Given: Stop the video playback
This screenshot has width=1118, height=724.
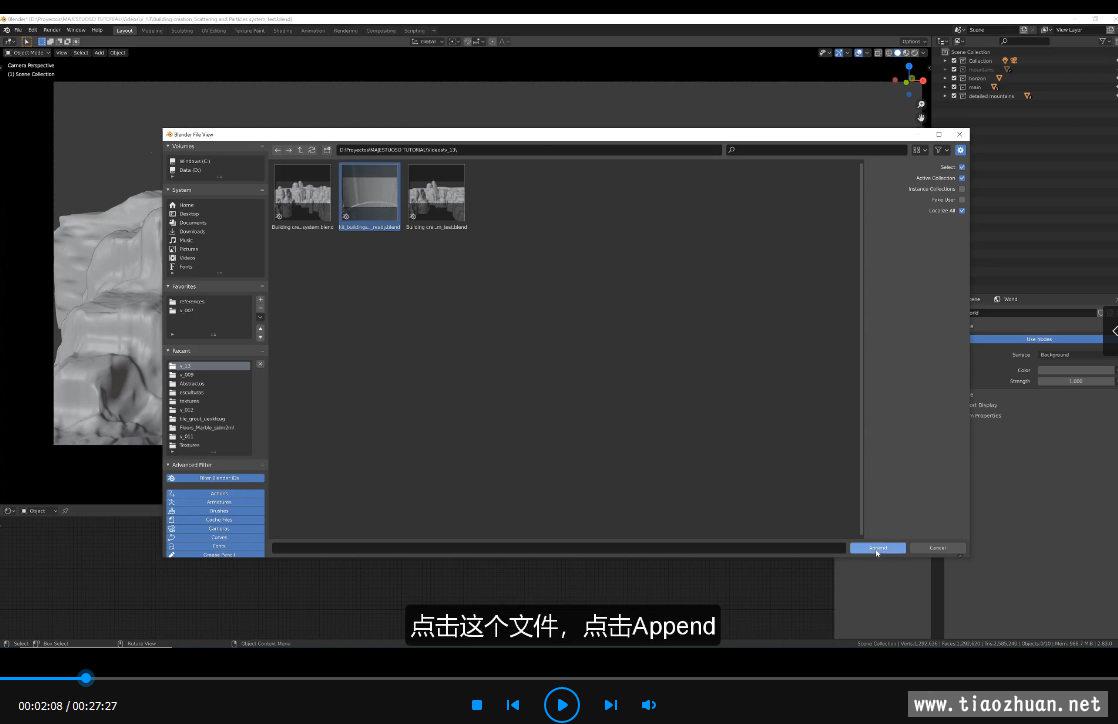Looking at the screenshot, I should 477,705.
